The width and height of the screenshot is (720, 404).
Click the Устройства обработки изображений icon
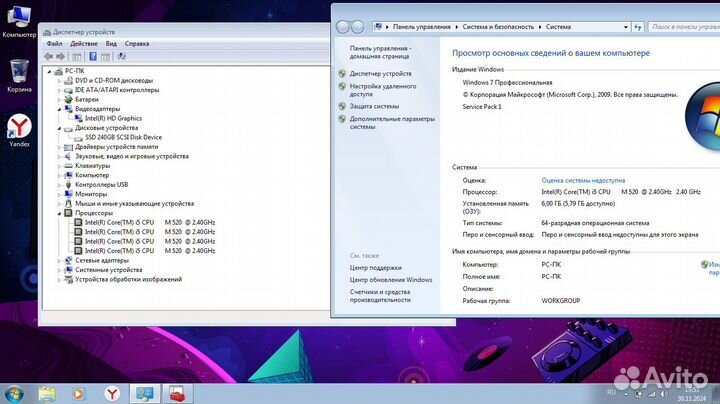pos(68,279)
